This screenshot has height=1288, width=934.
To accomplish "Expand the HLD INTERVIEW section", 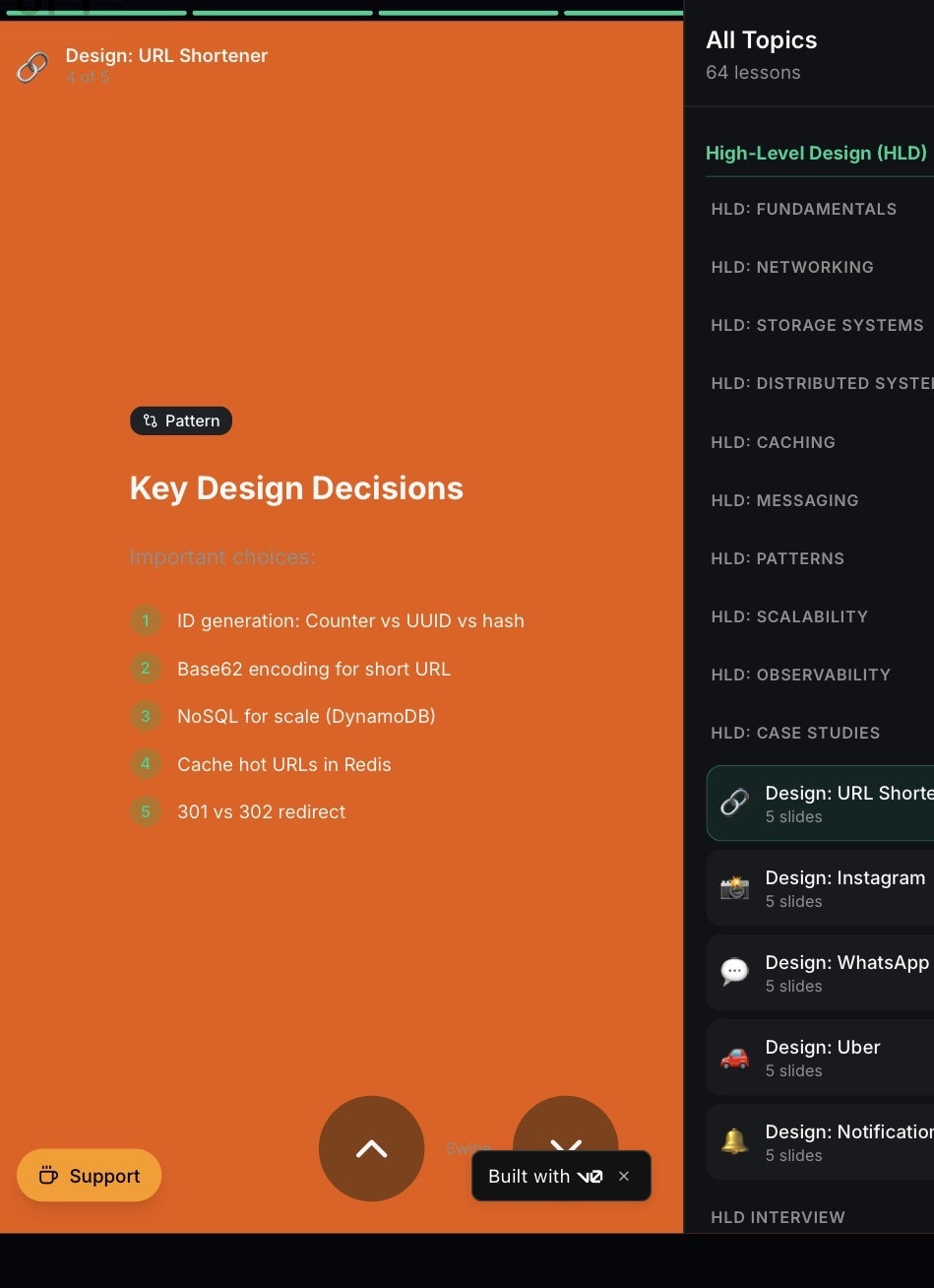I will coord(778,1217).
